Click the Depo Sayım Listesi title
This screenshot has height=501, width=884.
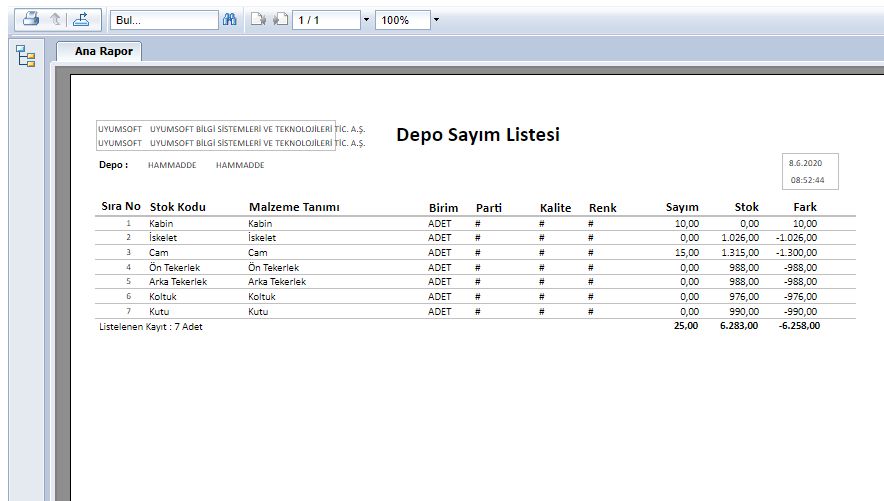point(477,135)
